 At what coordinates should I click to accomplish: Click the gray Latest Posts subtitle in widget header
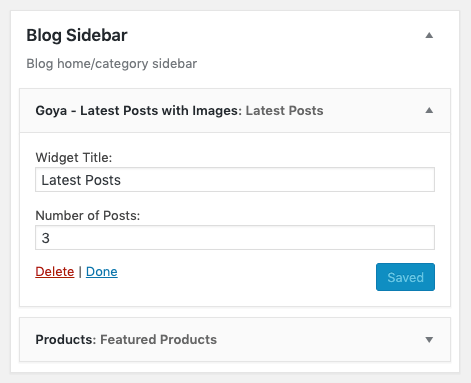284,111
